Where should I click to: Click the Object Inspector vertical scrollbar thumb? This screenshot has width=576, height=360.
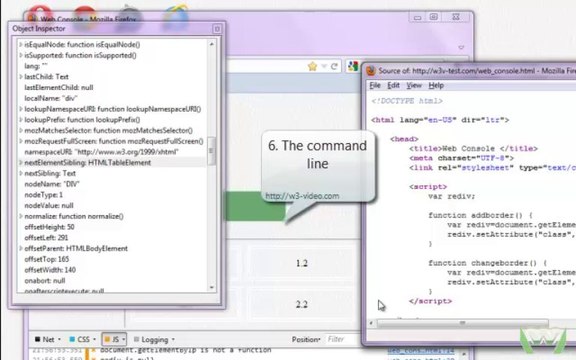(211, 151)
